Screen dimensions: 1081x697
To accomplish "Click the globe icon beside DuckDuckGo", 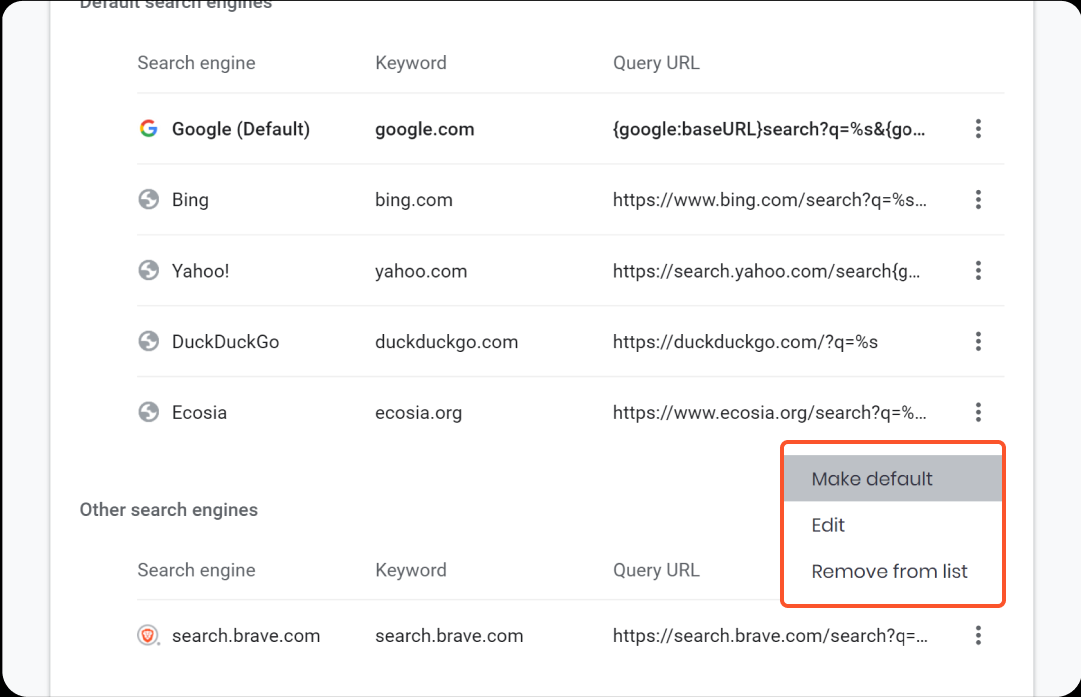I will pos(148,342).
